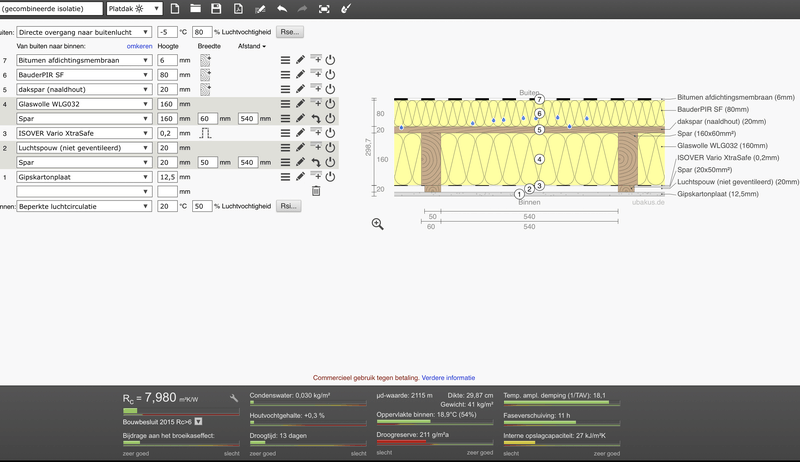The image size is (800, 462).
Task: Select layer marker 6 in the cross-section
Action: click(x=539, y=113)
